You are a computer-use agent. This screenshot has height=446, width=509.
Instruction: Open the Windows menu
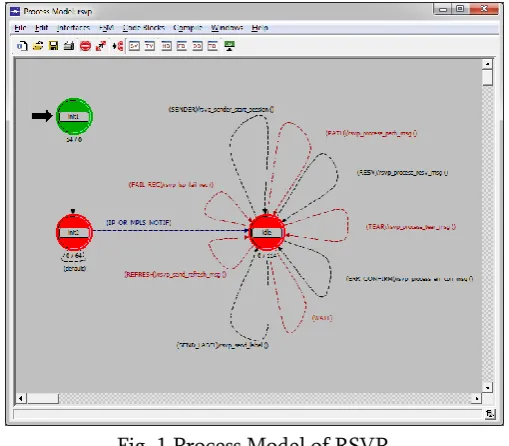pos(227,28)
